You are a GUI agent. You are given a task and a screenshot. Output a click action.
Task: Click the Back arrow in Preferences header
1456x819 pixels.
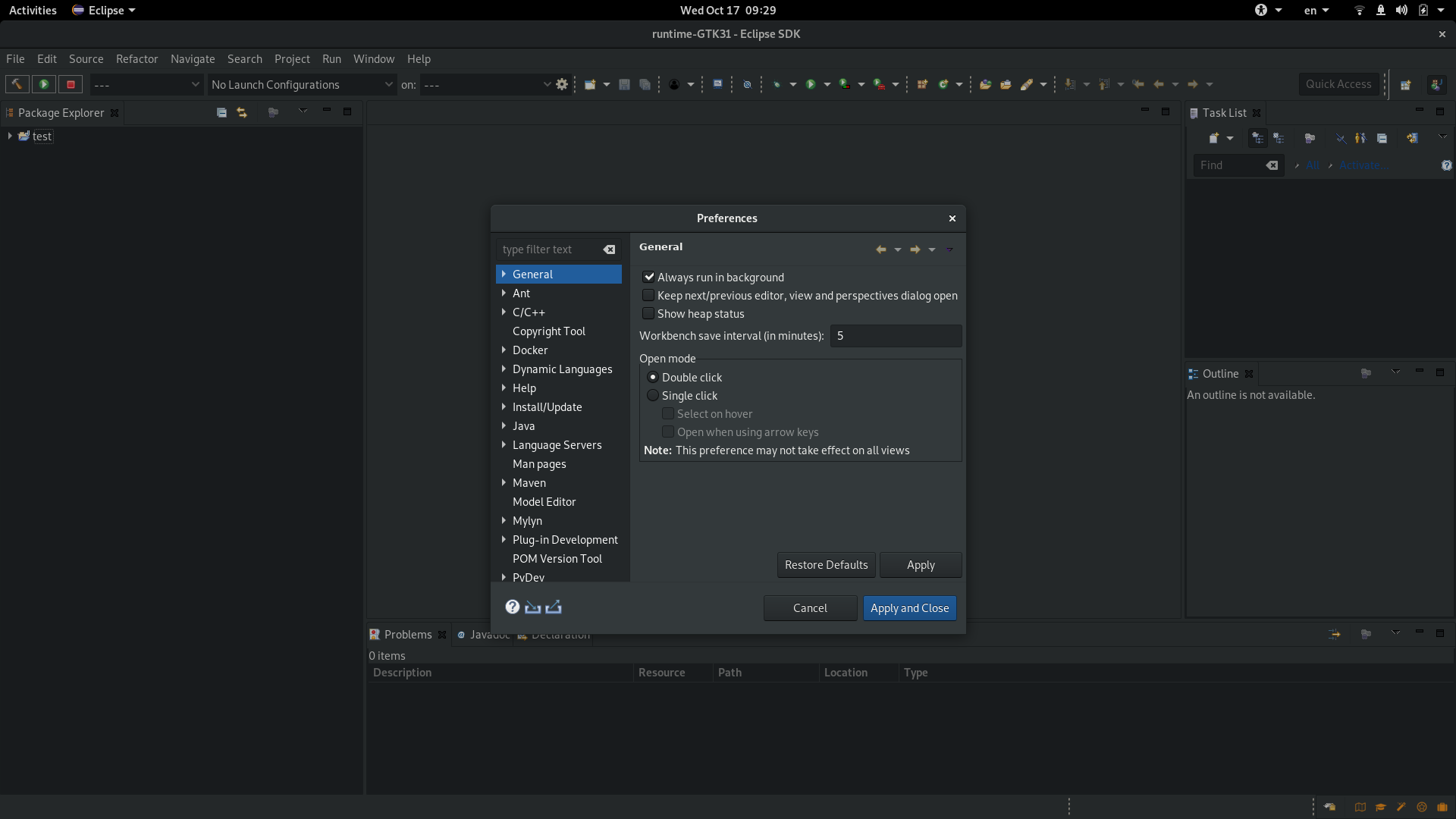click(880, 249)
